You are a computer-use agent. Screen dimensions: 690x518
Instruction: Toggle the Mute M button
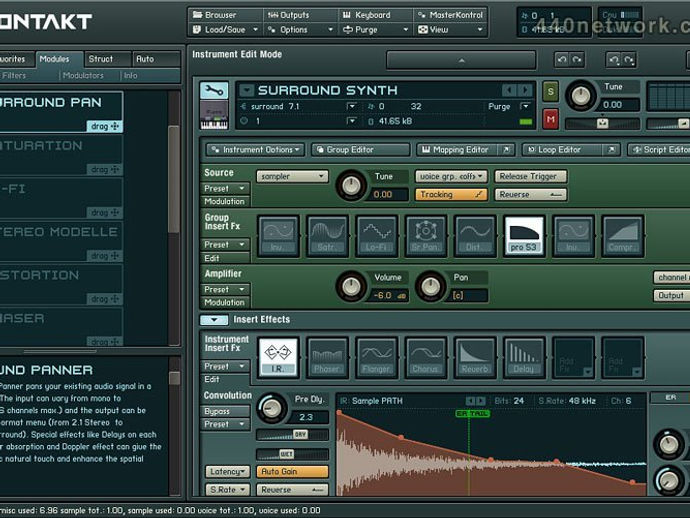tap(551, 119)
